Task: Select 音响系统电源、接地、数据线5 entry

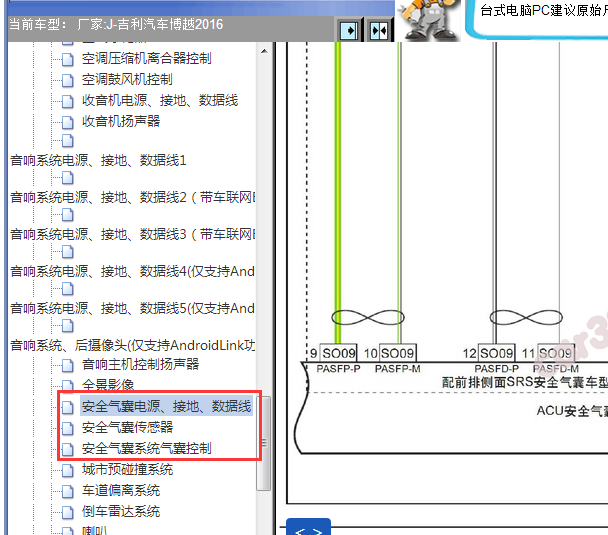Action: 133,308
